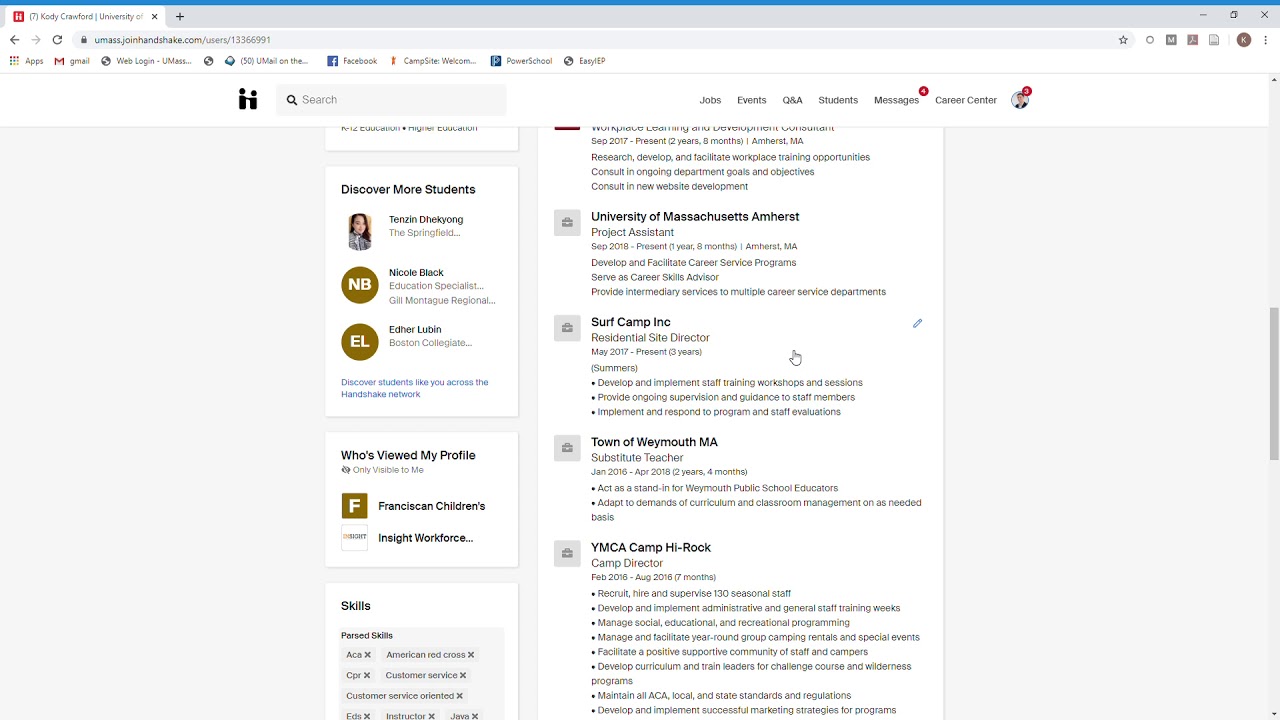Screen dimensions: 1280x720
Task: Bookmark this page with the star
Action: (x=1123, y=40)
